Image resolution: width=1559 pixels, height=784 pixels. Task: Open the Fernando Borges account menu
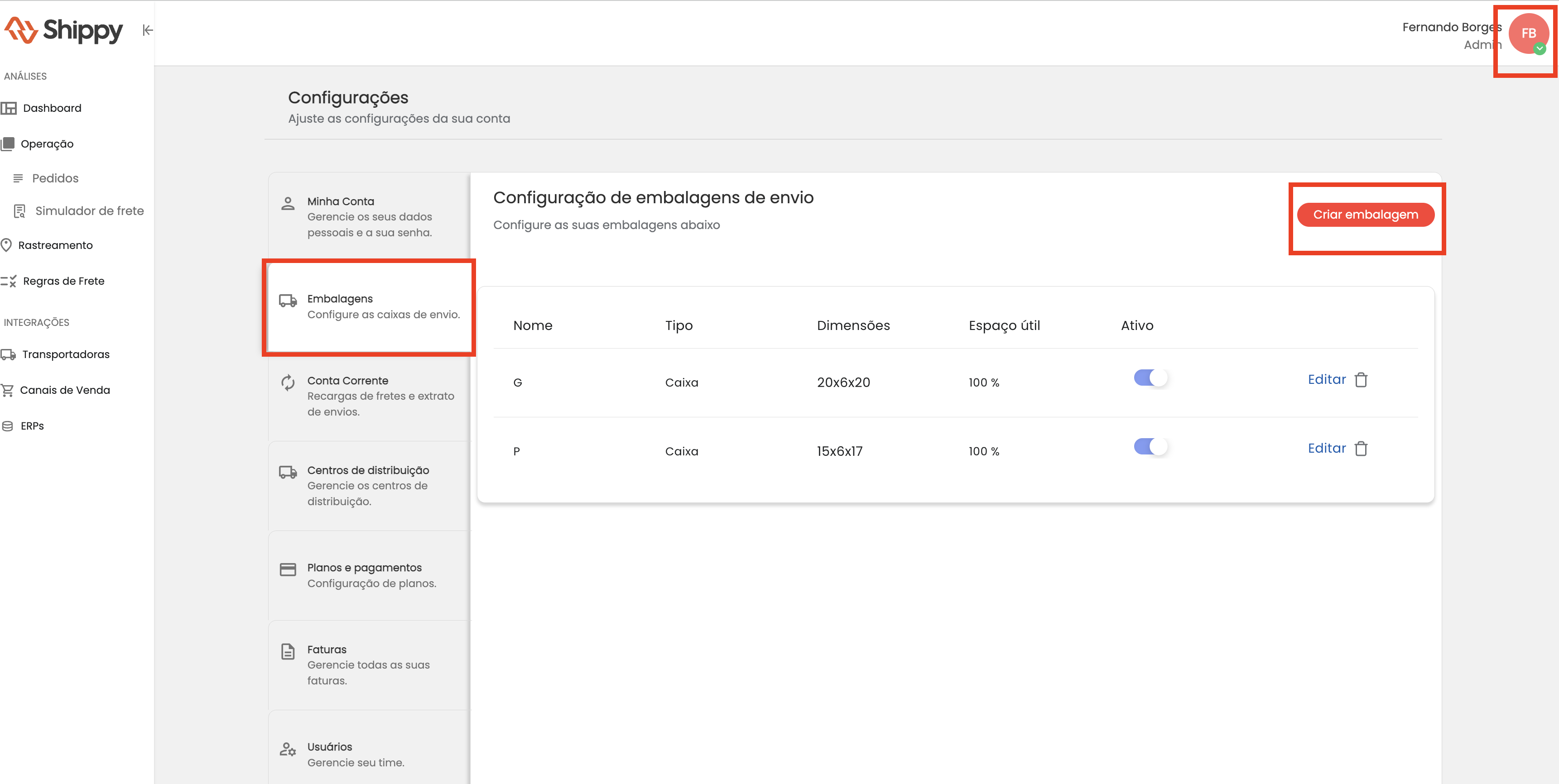(1451, 28)
